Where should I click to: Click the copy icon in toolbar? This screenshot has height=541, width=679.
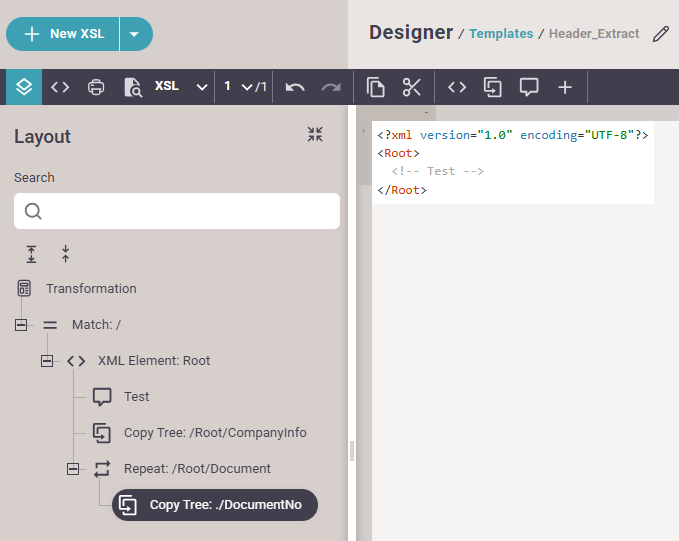[376, 87]
